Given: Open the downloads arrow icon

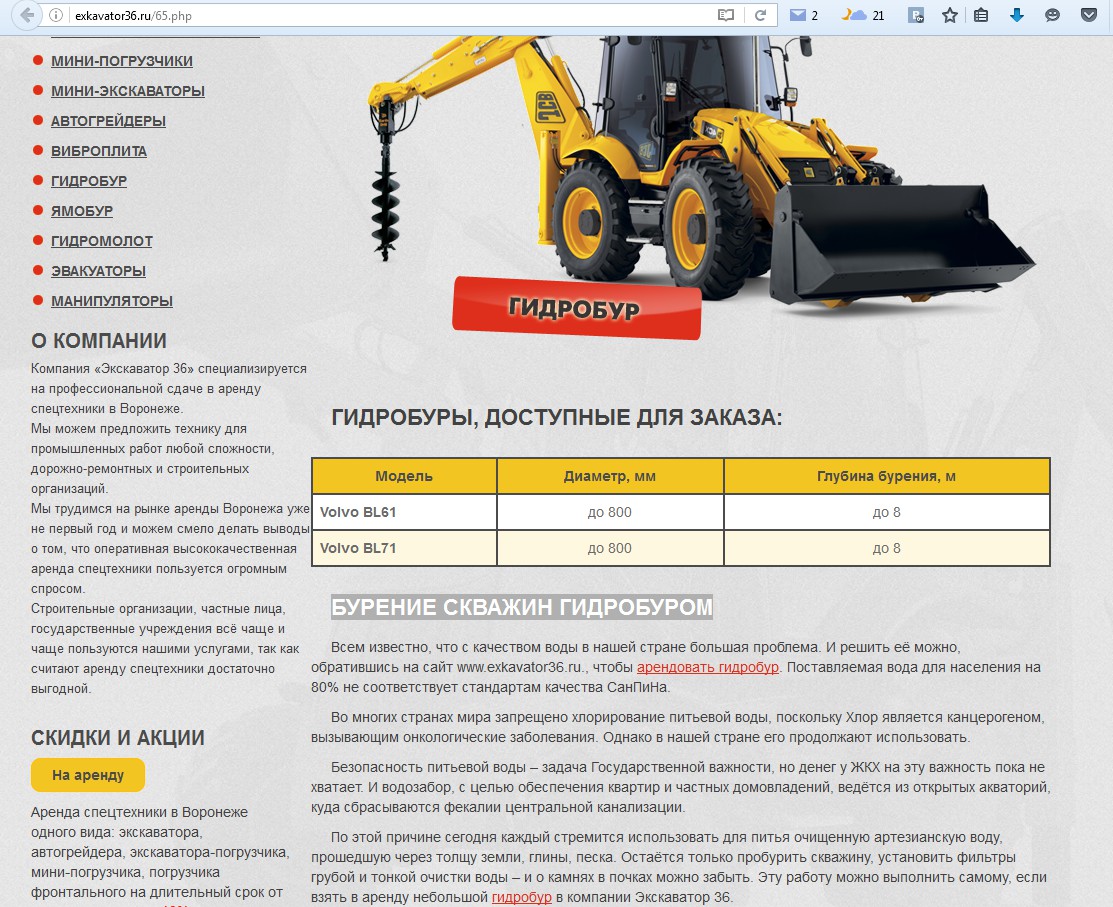Looking at the screenshot, I should coord(1016,15).
